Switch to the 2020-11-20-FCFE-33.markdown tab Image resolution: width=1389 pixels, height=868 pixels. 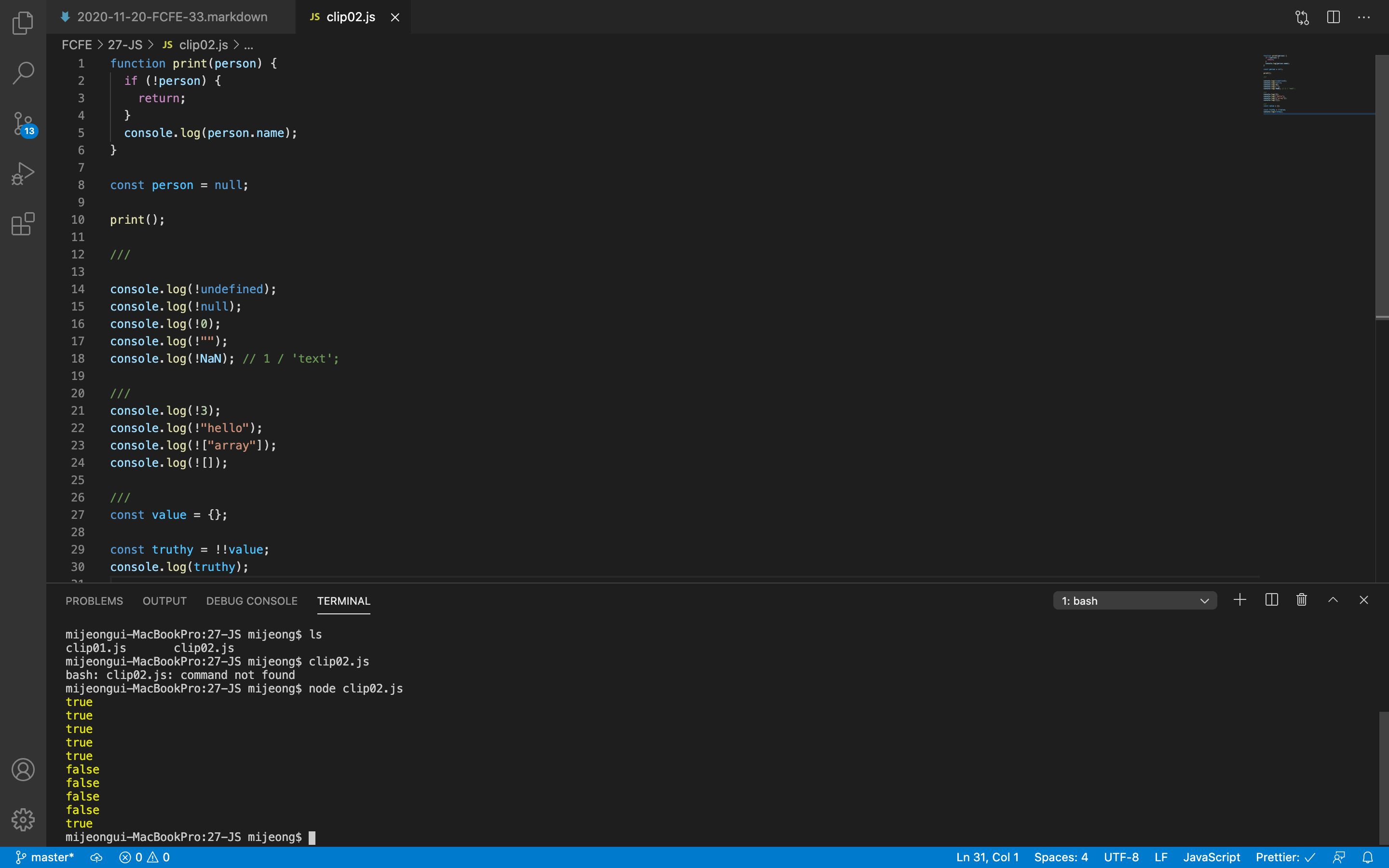pyautogui.click(x=171, y=17)
